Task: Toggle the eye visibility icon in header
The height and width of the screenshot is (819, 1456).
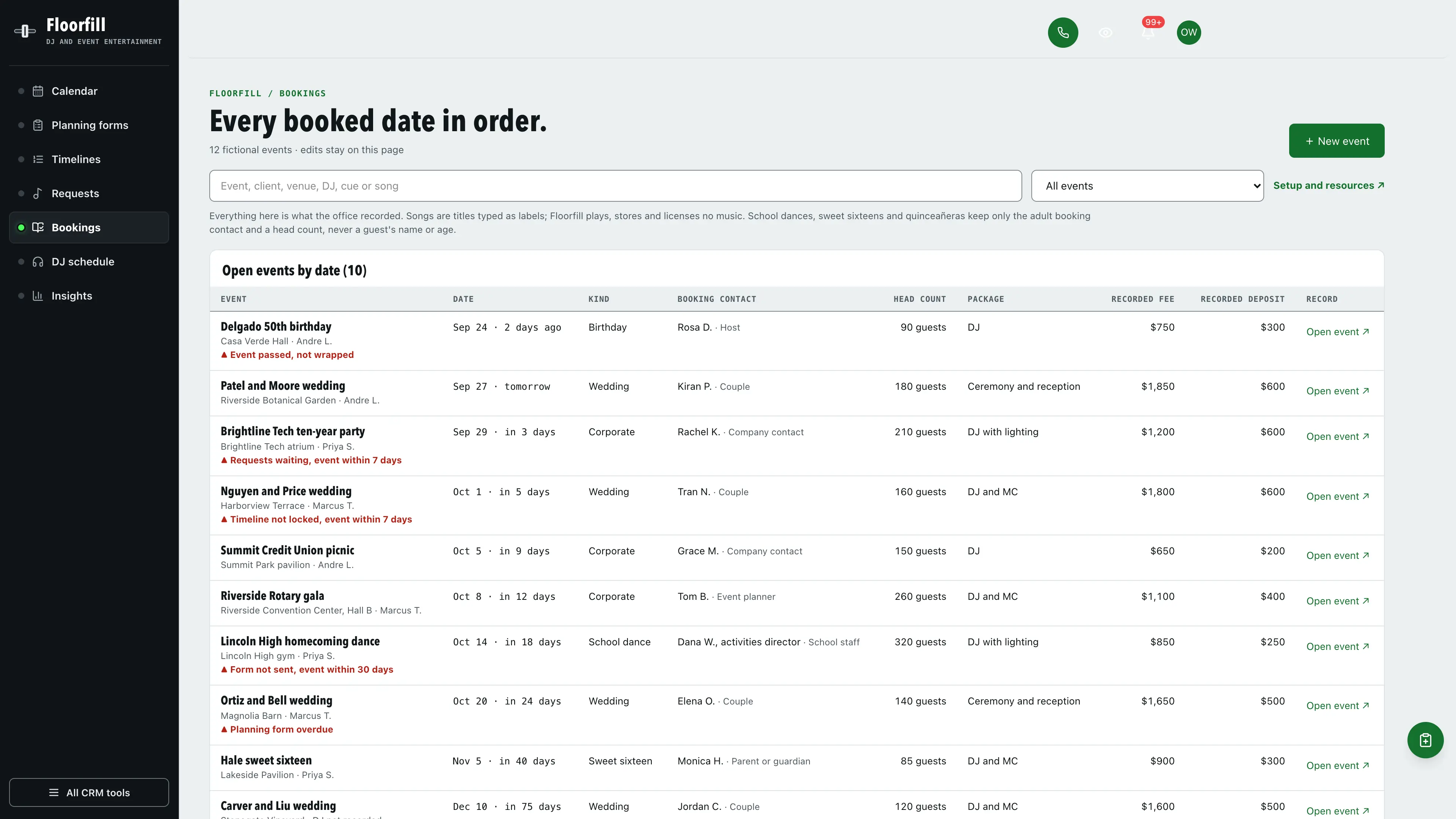Action: coord(1106,32)
